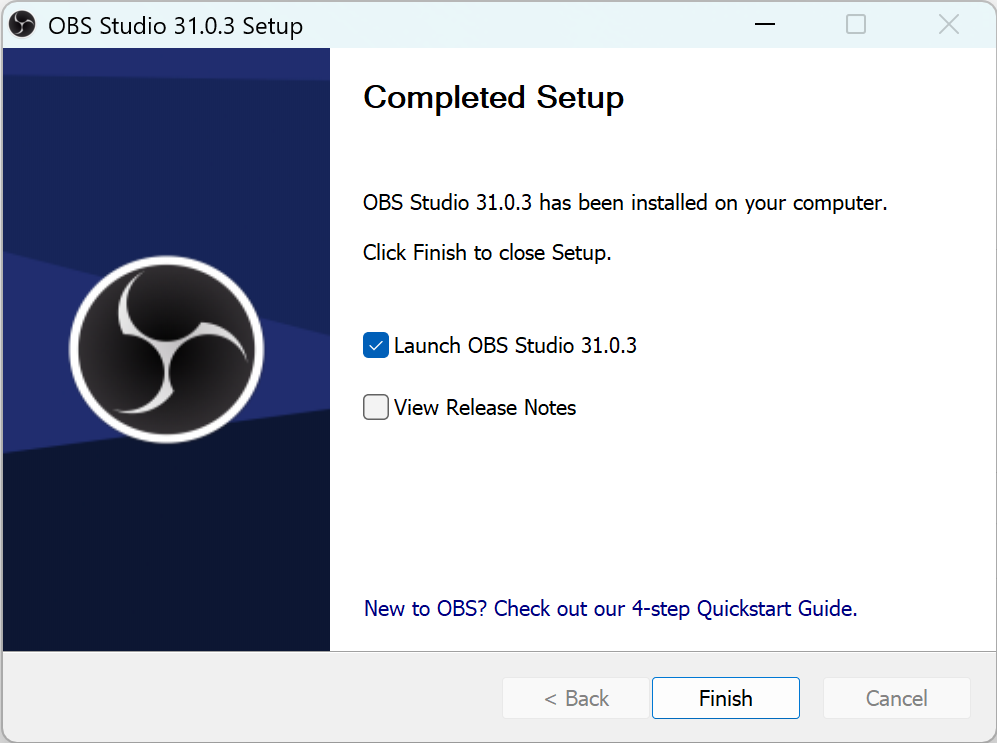Click the close icon in the title bar

click(948, 24)
